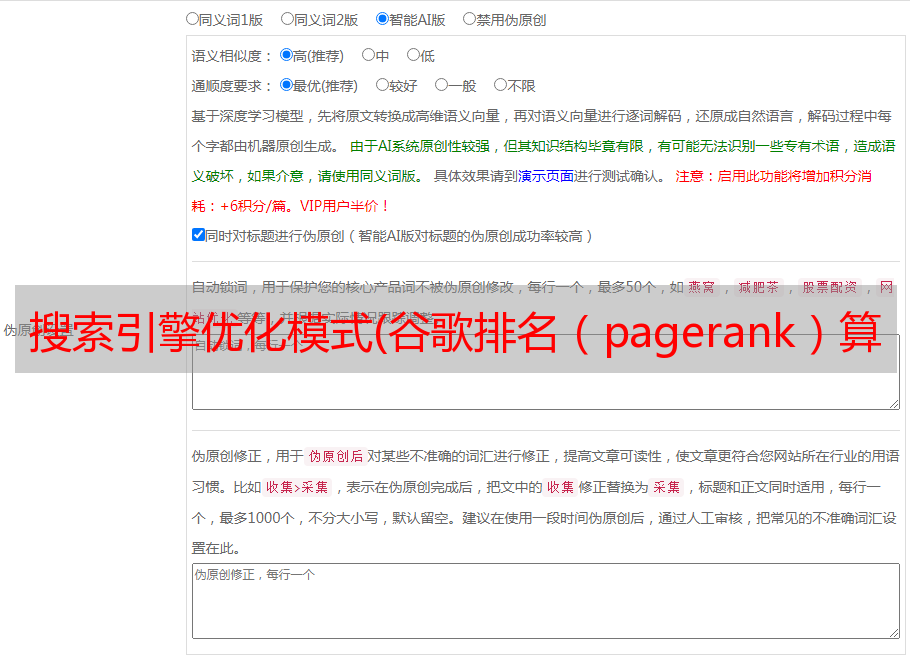Select the 智能AI版 radio button

[382, 19]
